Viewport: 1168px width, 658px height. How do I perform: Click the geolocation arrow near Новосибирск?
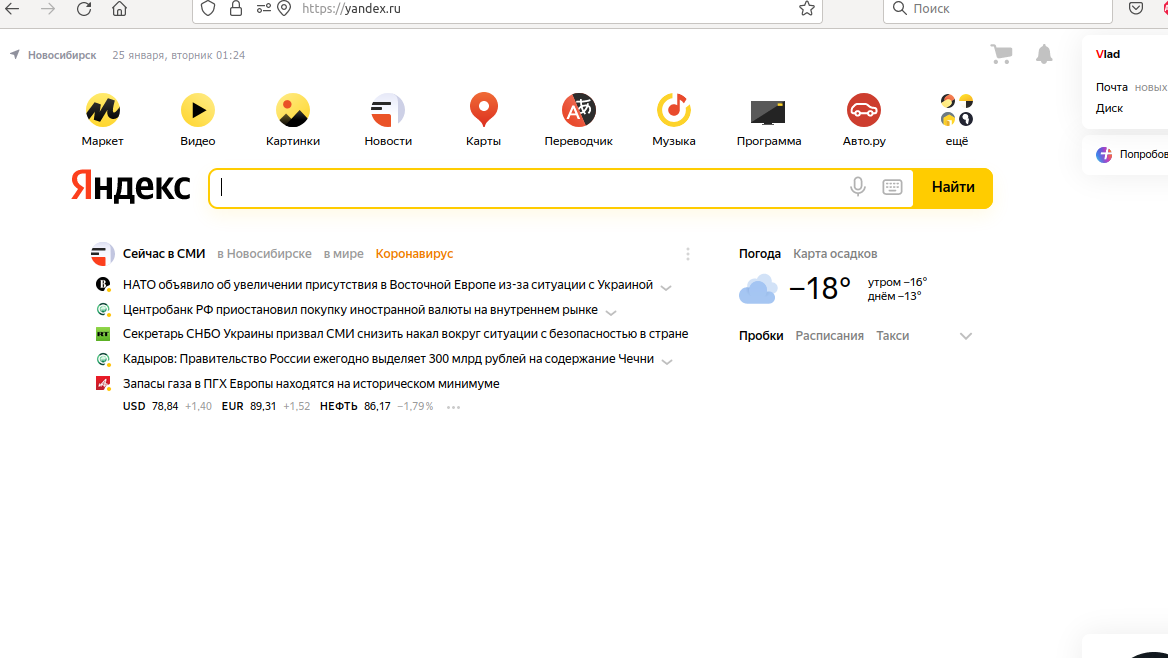click(x=15, y=54)
